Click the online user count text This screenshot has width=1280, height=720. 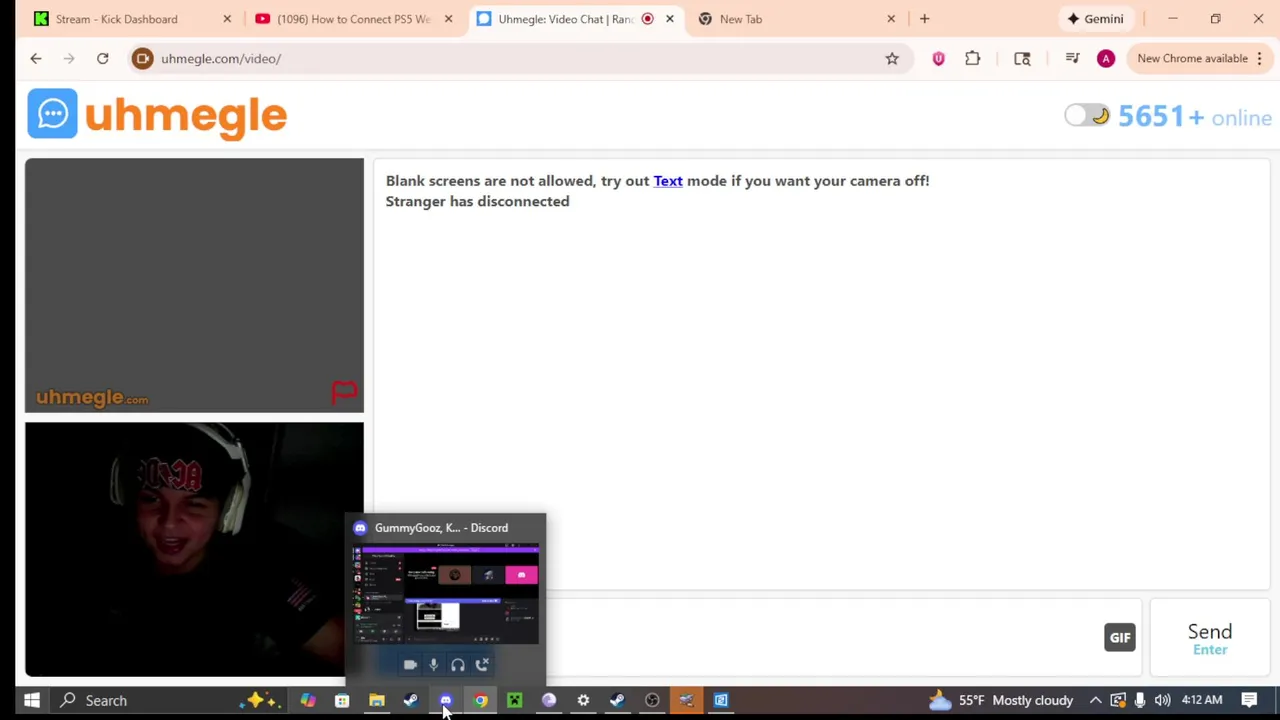coord(1195,117)
